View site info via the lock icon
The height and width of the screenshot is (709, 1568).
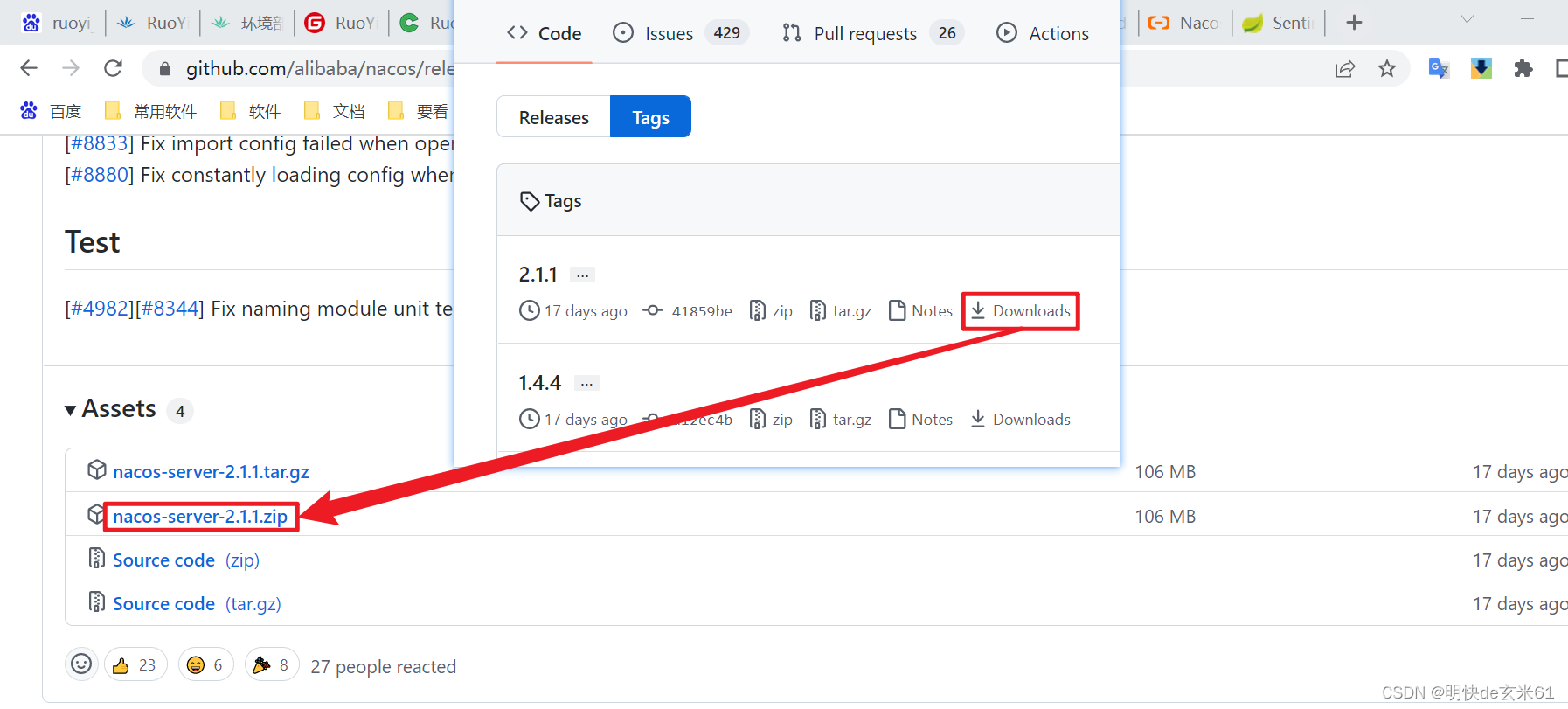164,69
